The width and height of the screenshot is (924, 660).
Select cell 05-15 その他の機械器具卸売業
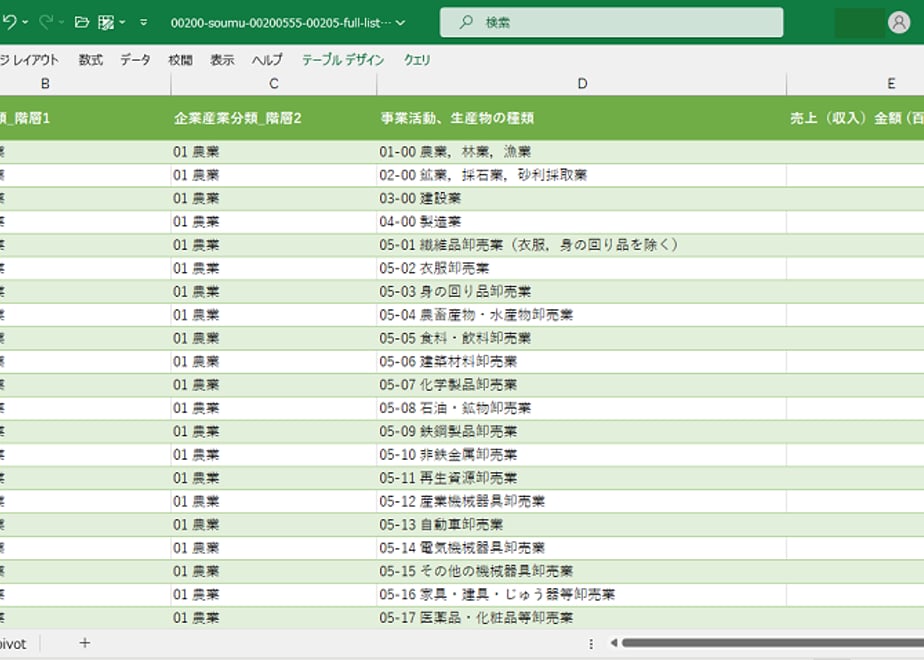(582, 571)
